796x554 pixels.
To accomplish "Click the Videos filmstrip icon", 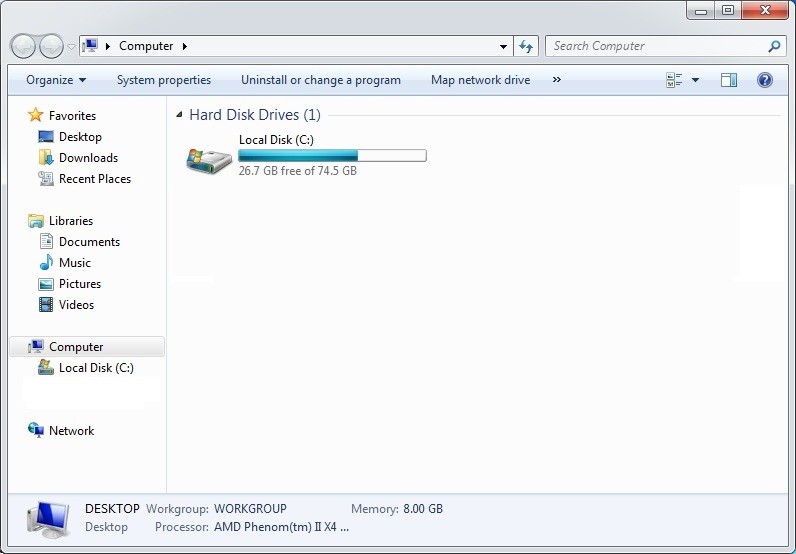I will (x=46, y=305).
